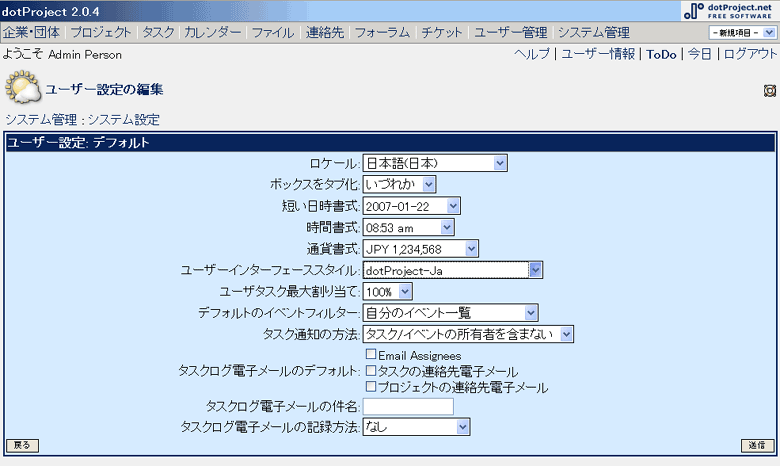
Task: Click the 今日 link
Action: tap(699, 54)
